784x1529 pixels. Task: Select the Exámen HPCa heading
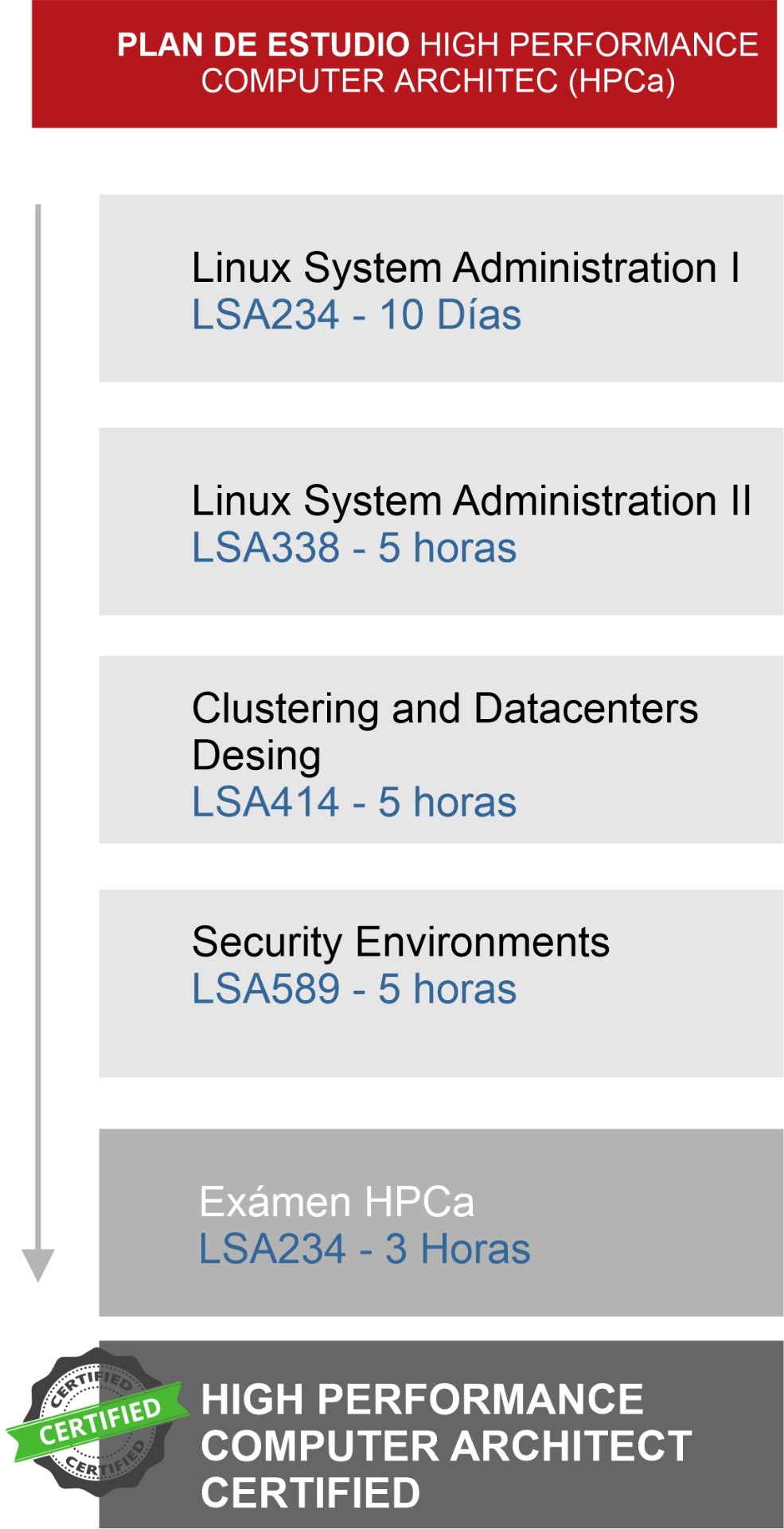click(x=337, y=1202)
